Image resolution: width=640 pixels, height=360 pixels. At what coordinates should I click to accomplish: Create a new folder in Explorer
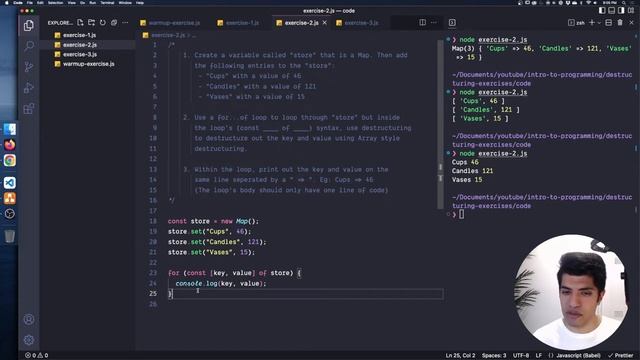[91, 23]
